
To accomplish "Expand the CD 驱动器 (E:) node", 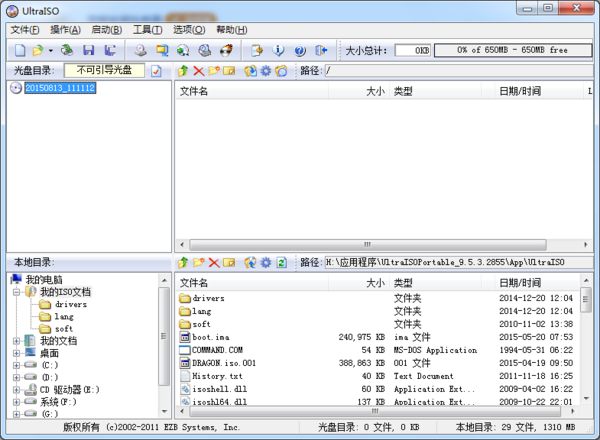I will [x=16, y=390].
